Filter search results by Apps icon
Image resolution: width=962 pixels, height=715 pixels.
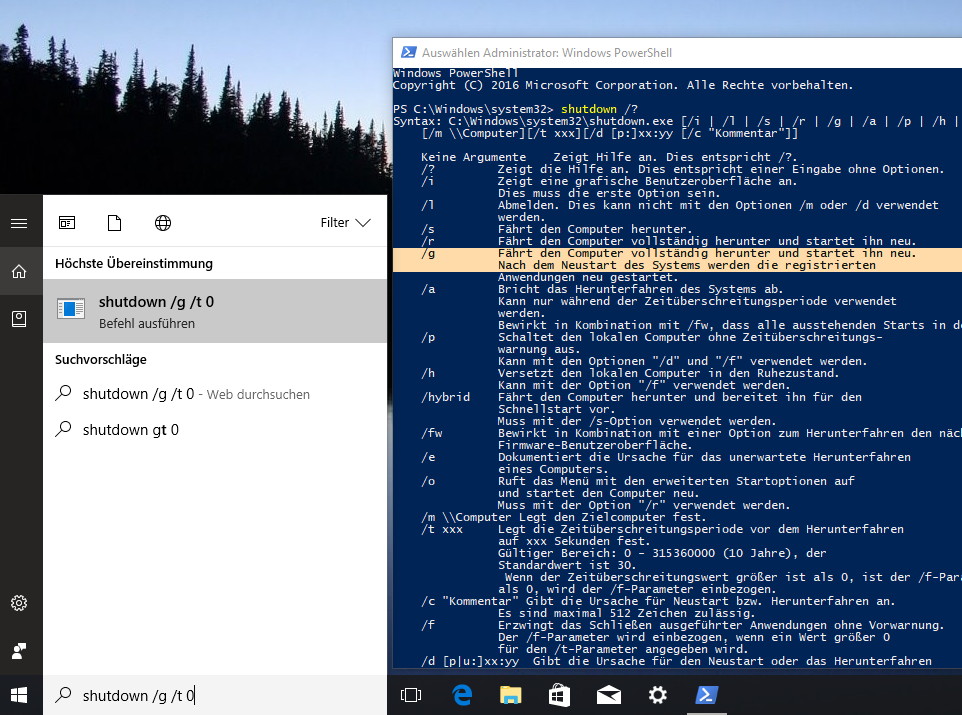[67, 223]
